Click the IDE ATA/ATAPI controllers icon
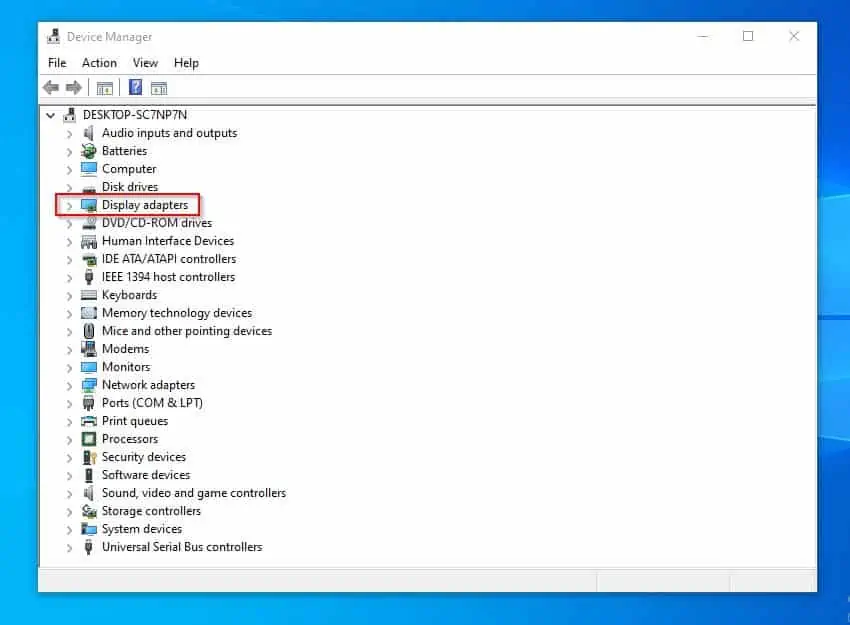 (x=89, y=259)
